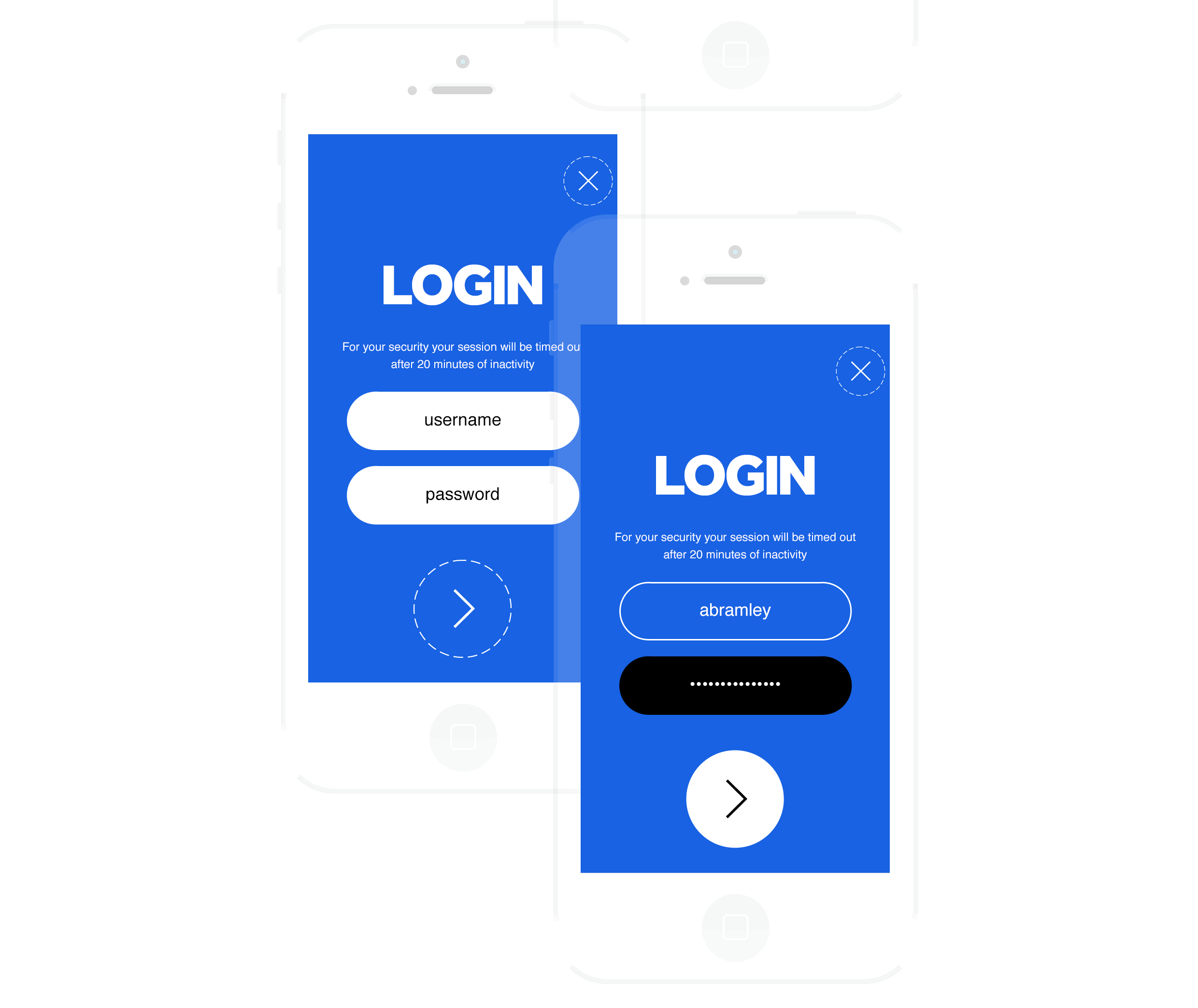Toggle the password input field active state
The image size is (1198, 1008).
(735, 683)
